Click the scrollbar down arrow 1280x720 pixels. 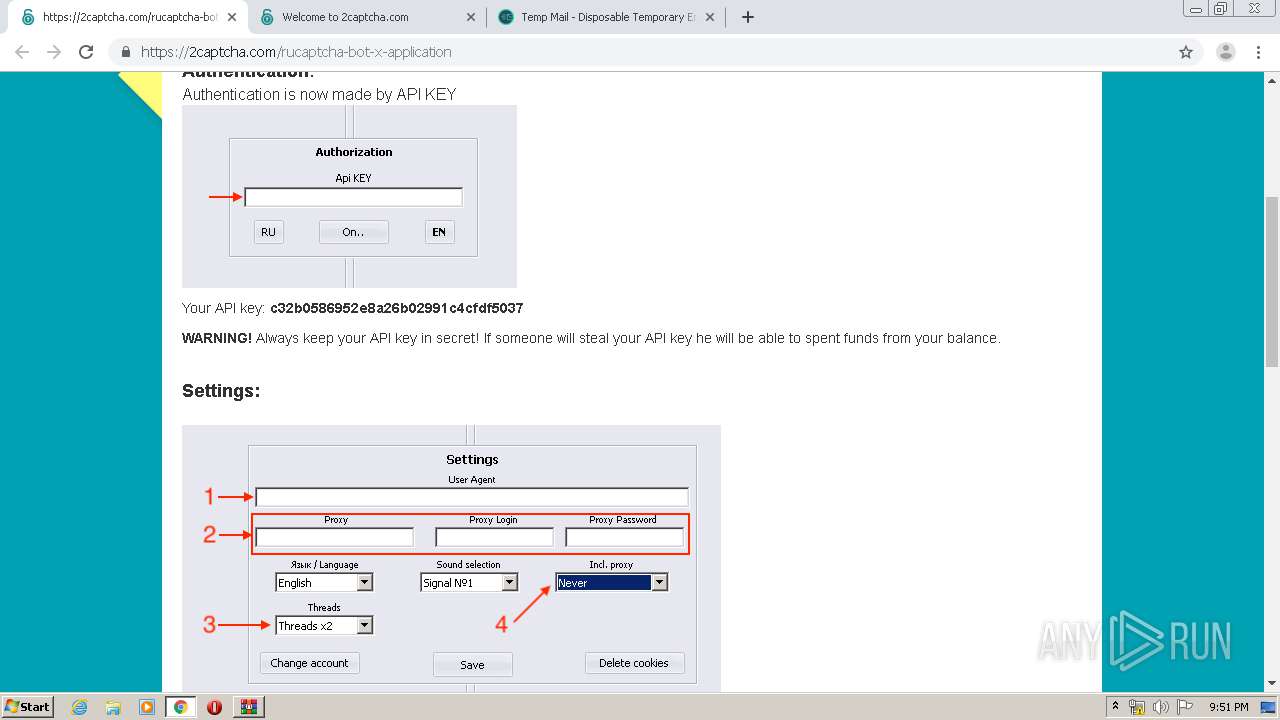(1272, 684)
